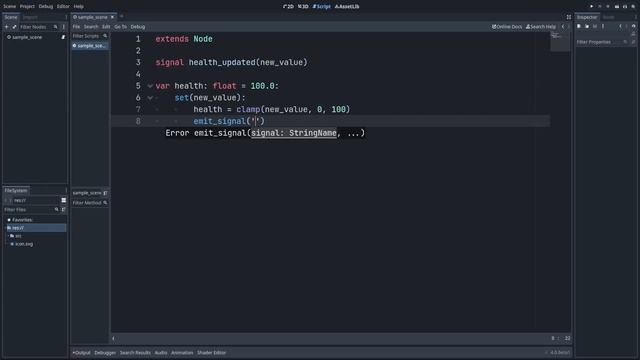Screen dimensions: 640x360
Task: Toggle FileSystem split view mode icon
Action: pos(63,200)
